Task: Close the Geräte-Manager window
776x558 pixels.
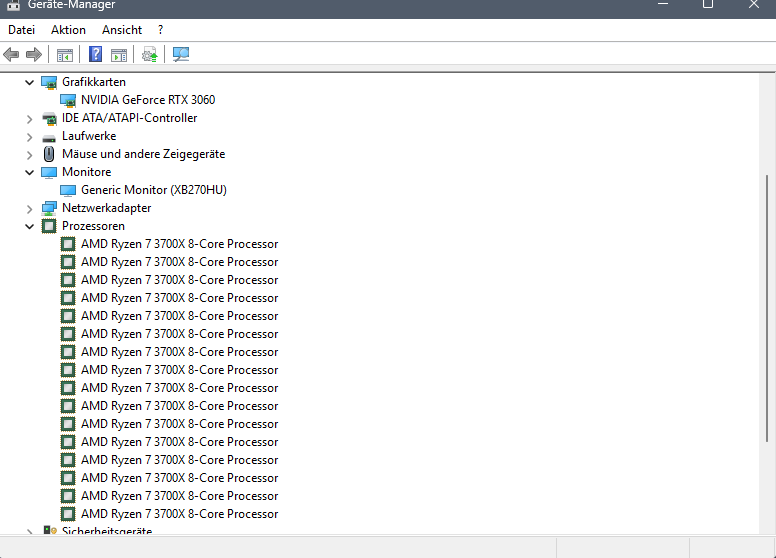Action: [x=753, y=4]
